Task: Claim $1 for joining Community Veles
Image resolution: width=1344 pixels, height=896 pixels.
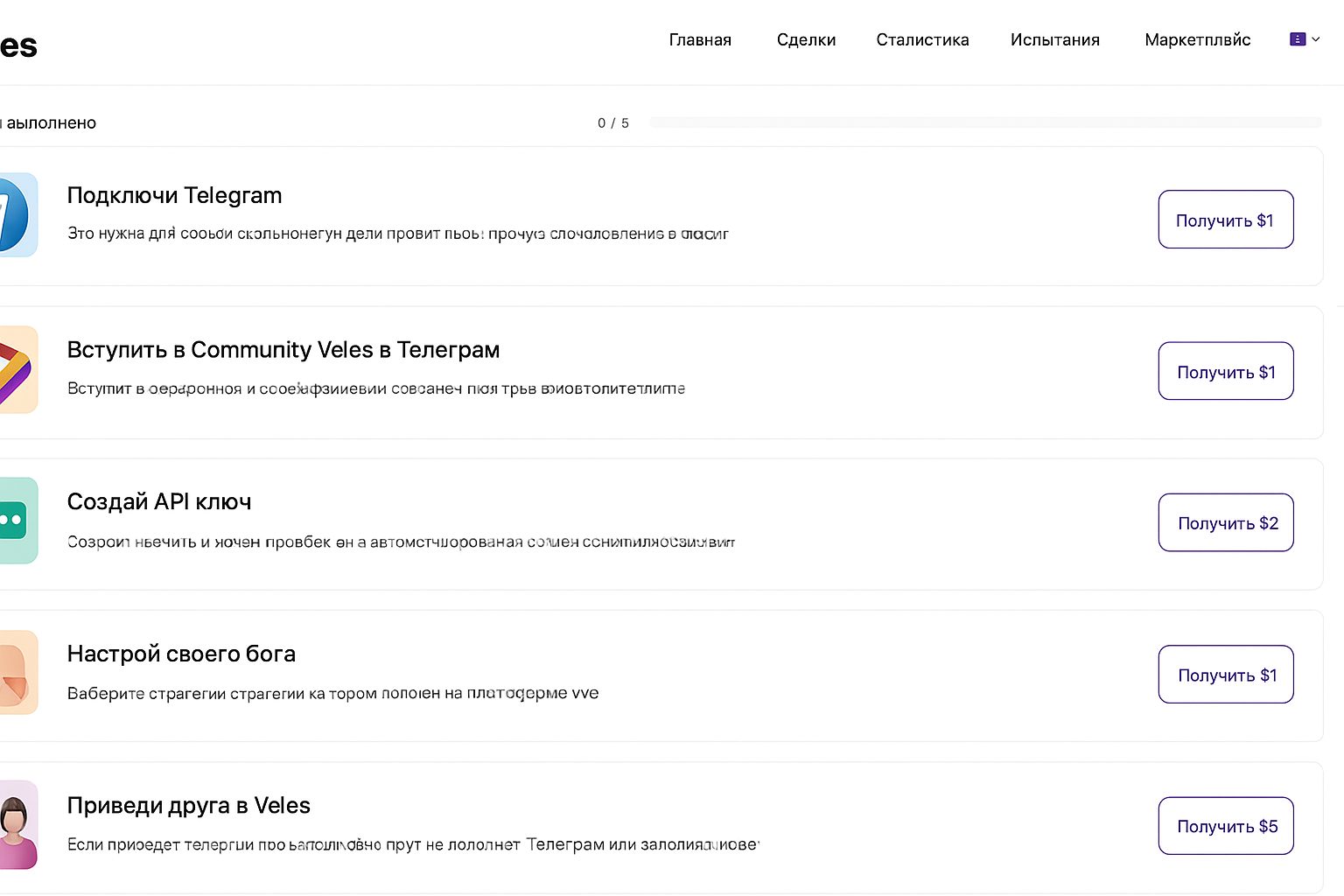Action: pyautogui.click(x=1226, y=371)
